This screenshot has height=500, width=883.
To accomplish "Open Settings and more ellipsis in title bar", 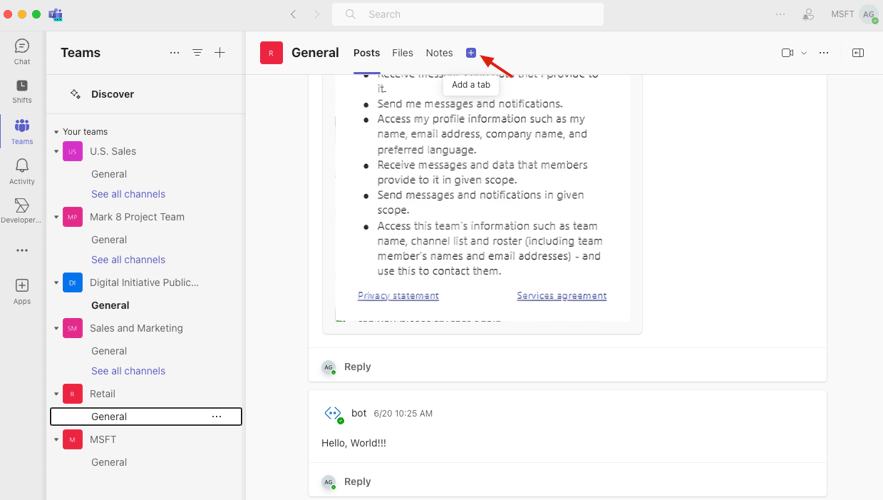I will 780,14.
